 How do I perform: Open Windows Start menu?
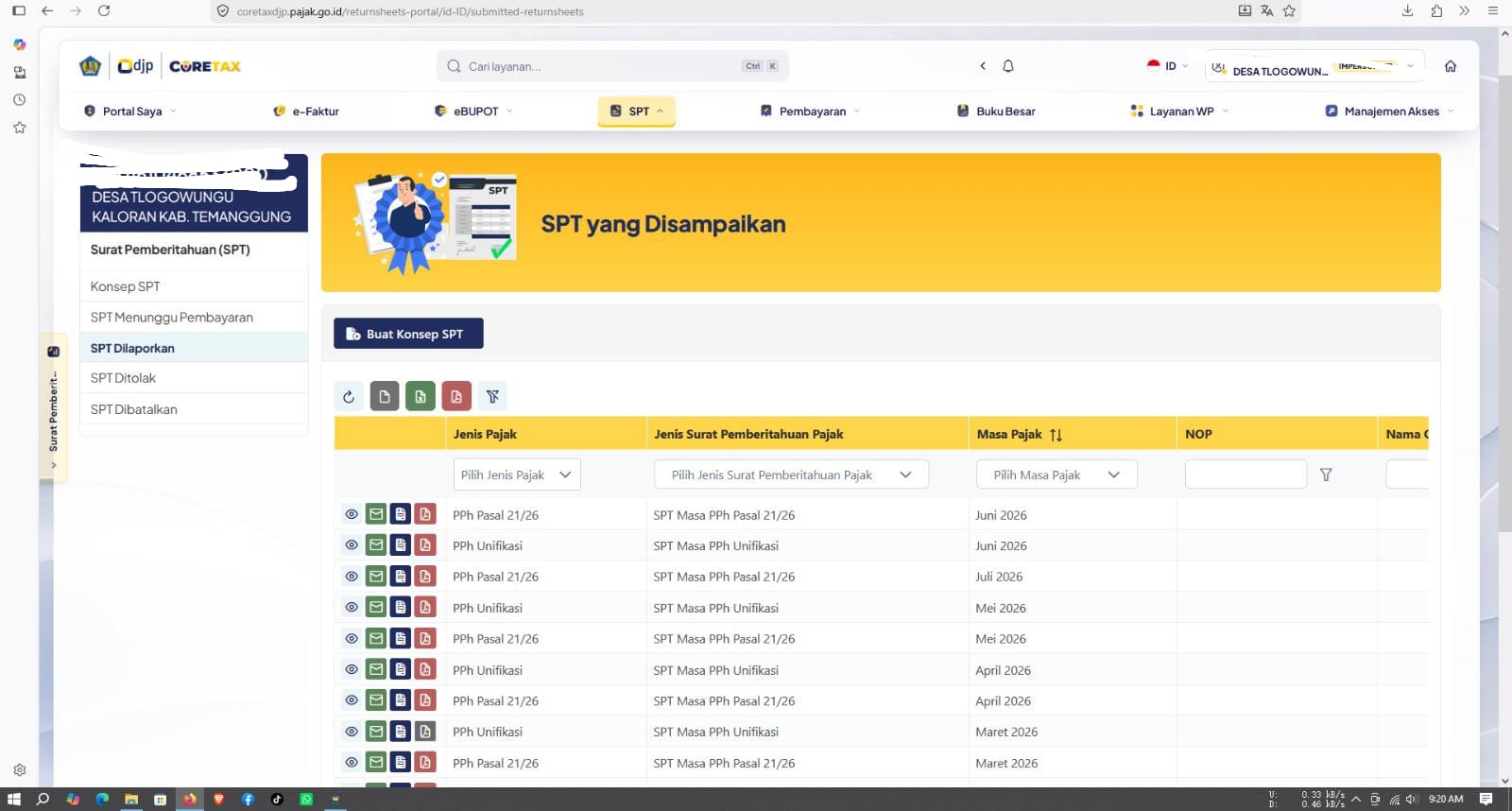tap(13, 800)
